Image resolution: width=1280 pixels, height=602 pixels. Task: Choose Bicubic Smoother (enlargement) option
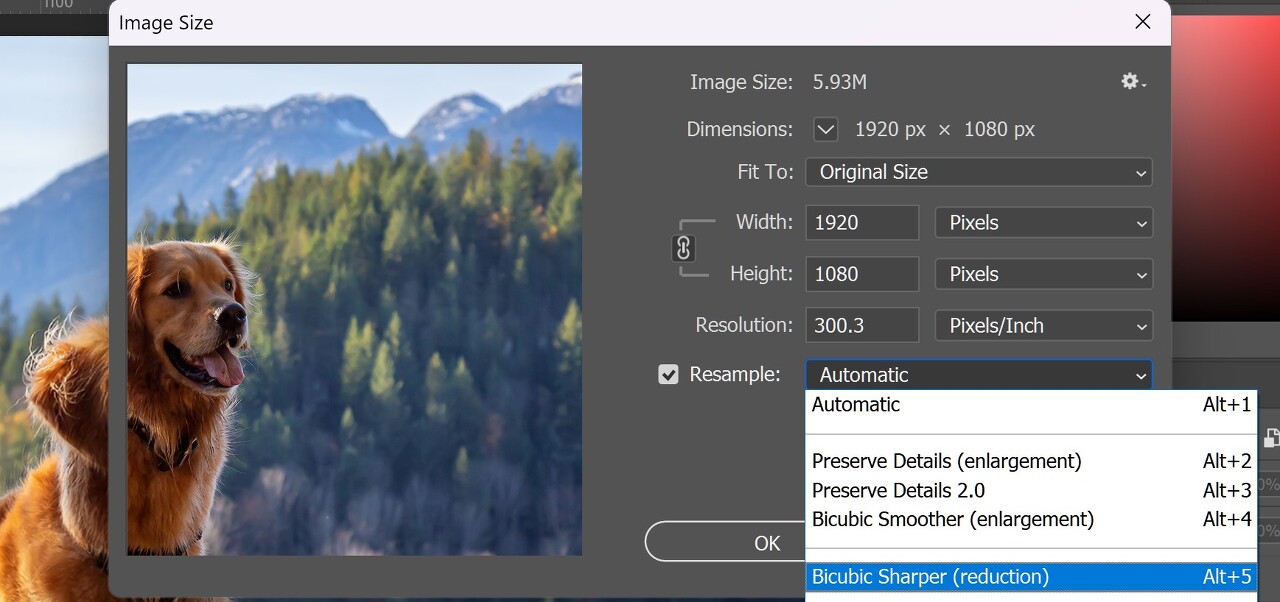(x=1031, y=520)
